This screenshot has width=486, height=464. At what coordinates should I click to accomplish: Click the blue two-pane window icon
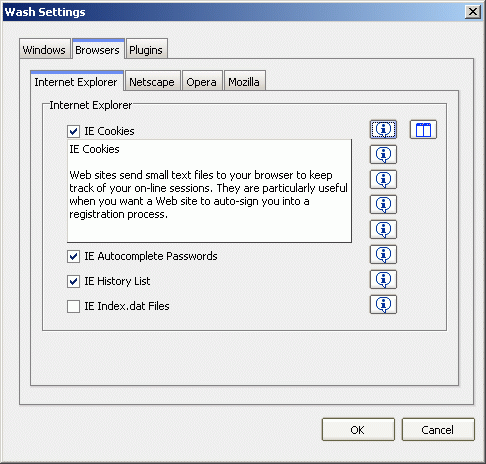pos(423,129)
